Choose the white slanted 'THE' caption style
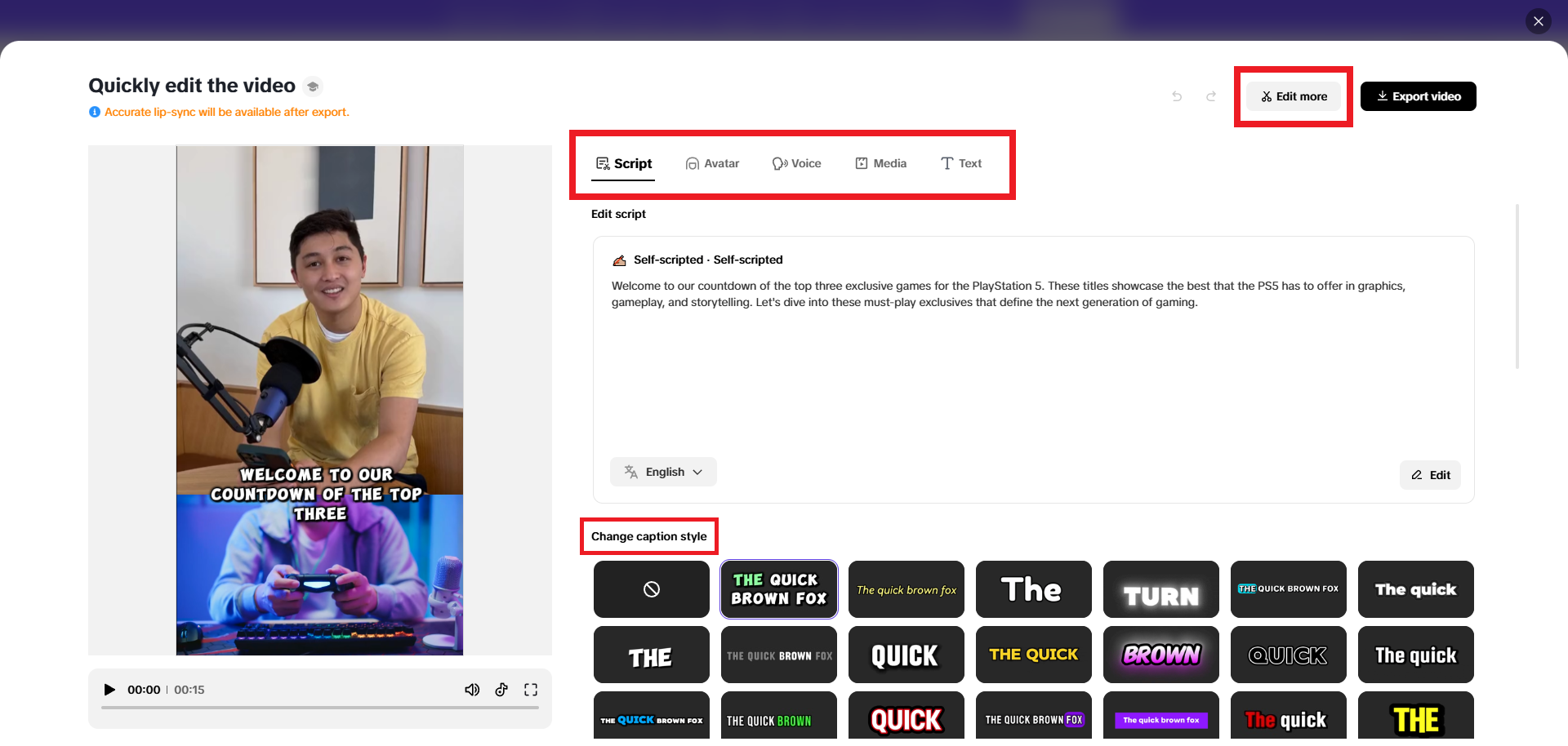The image size is (1568, 746). (652, 655)
